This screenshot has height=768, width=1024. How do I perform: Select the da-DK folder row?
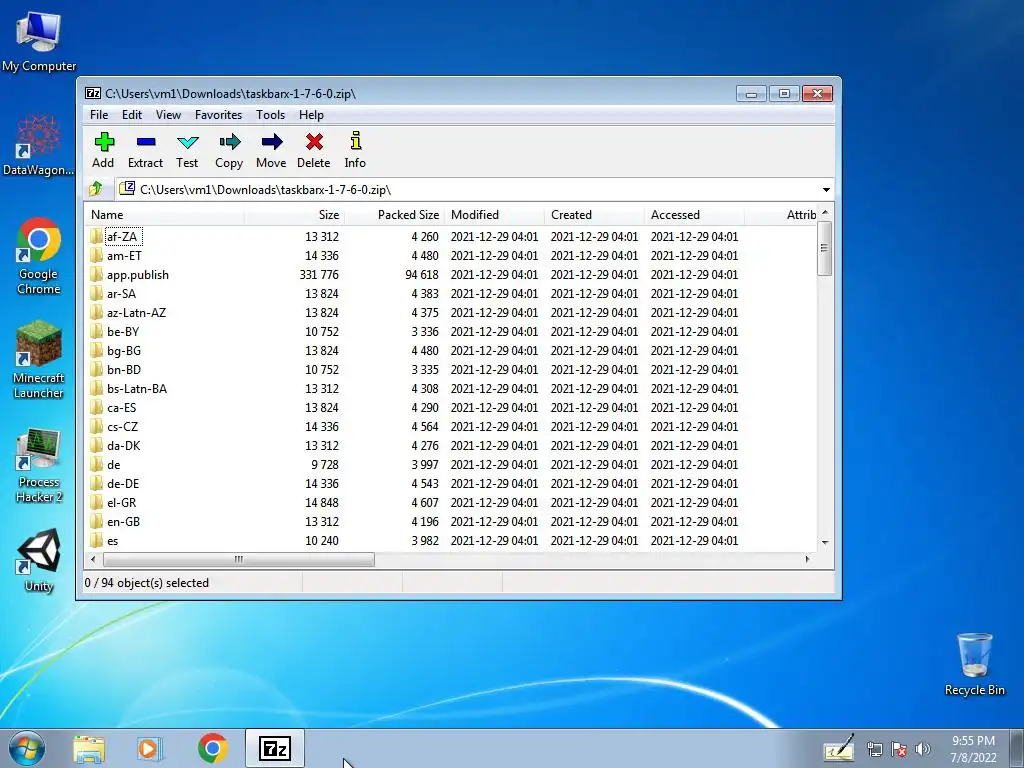point(451,445)
